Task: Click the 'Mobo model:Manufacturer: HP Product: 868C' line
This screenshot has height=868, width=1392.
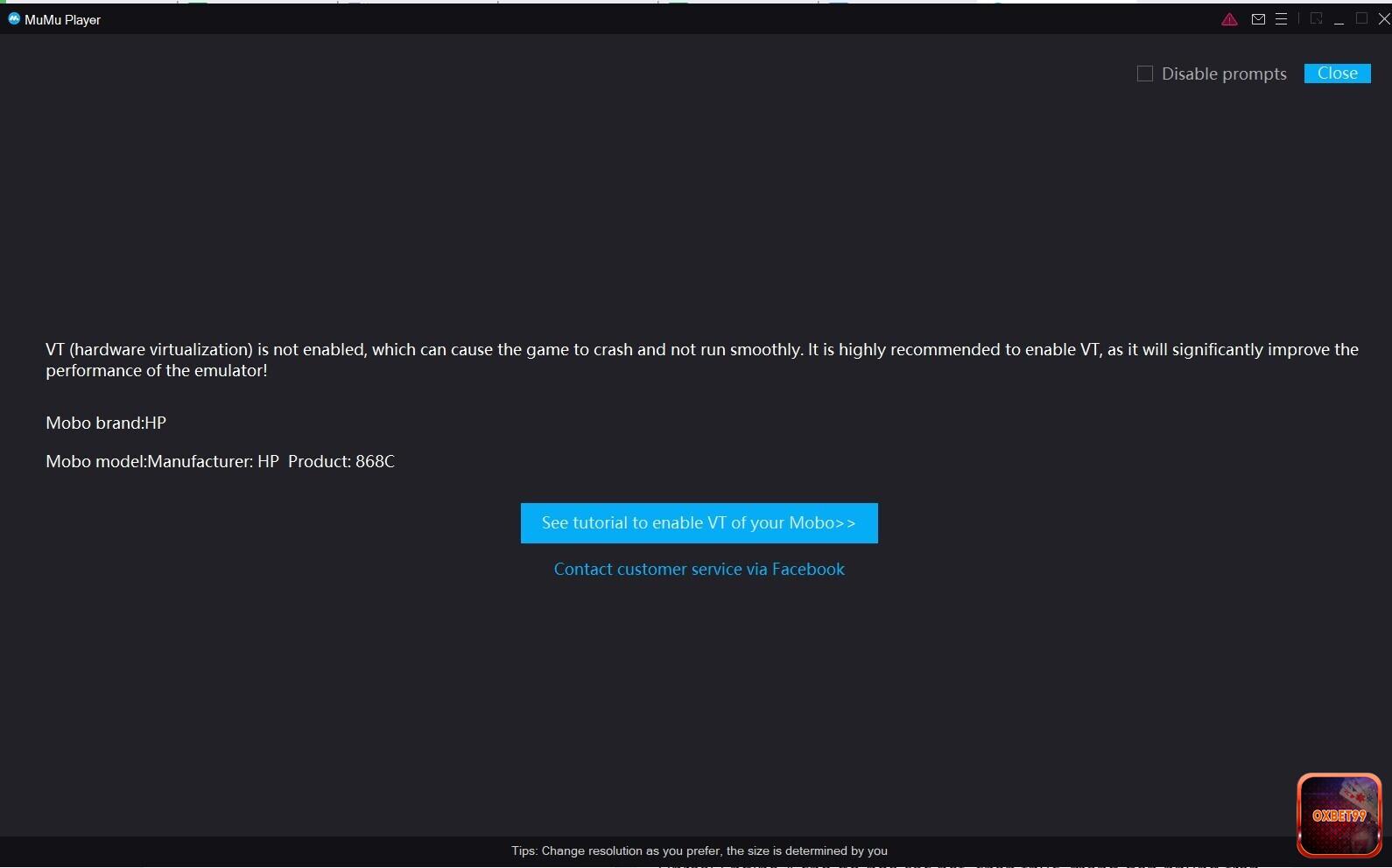Action: click(220, 461)
